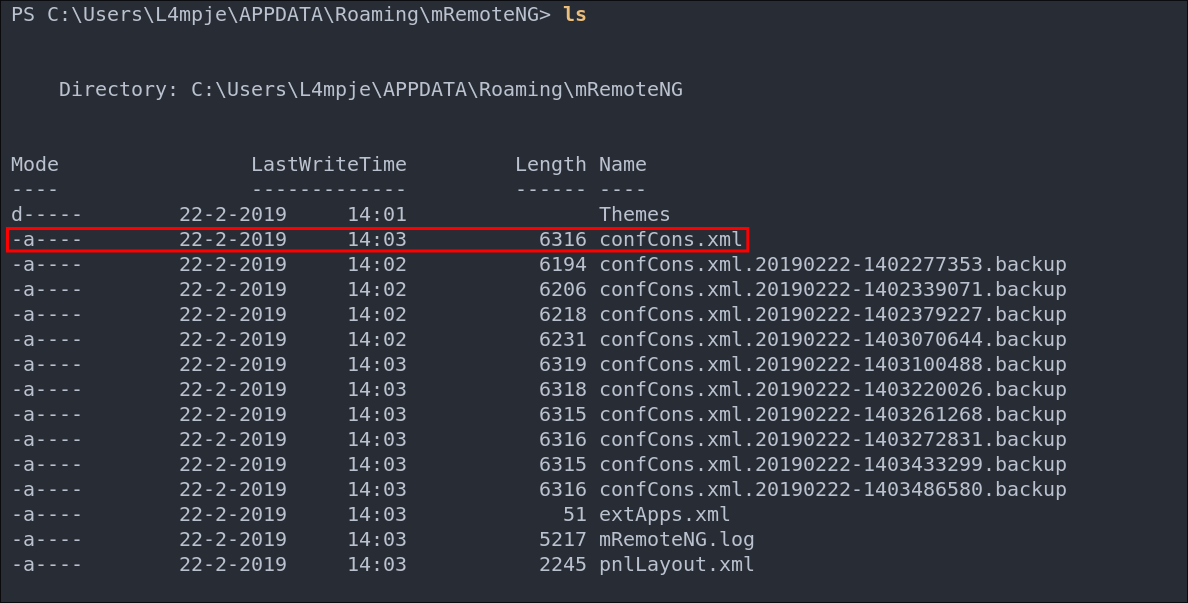This screenshot has width=1188, height=603.
Task: Click confCons.xml.20190222-1403070644.backup entry
Action: click(x=833, y=339)
